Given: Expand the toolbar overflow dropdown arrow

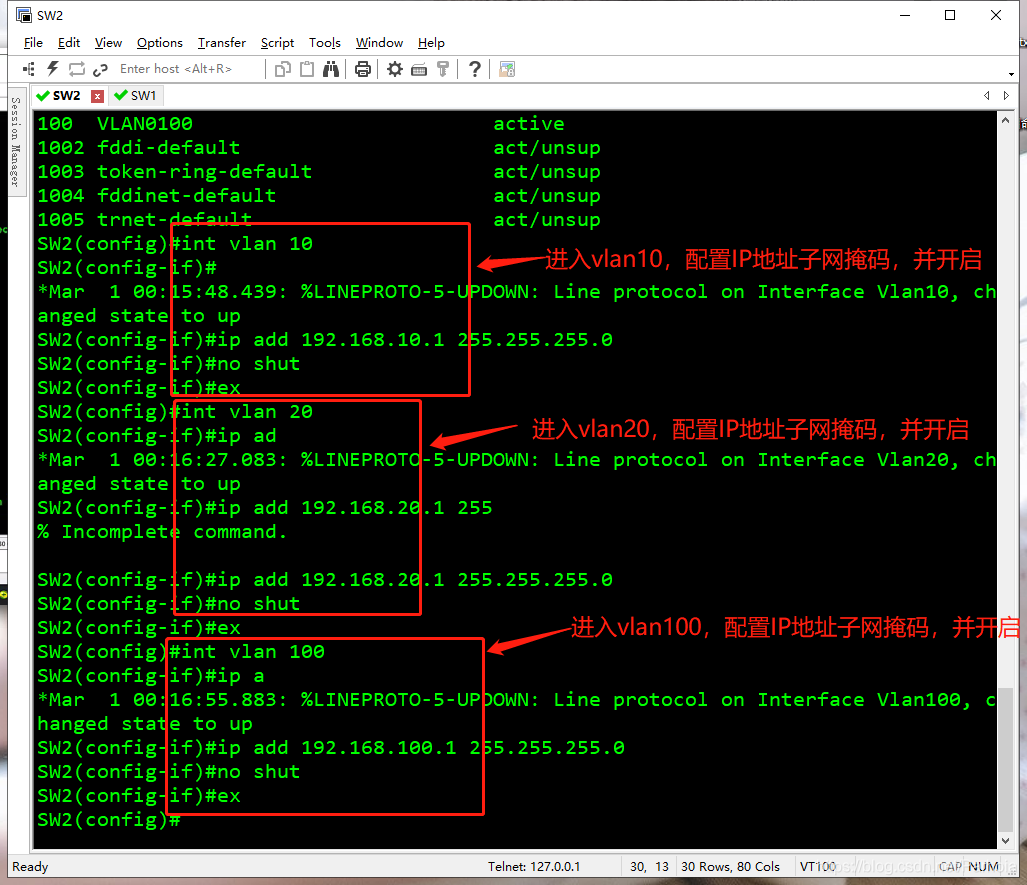Looking at the screenshot, I should pos(1011,74).
